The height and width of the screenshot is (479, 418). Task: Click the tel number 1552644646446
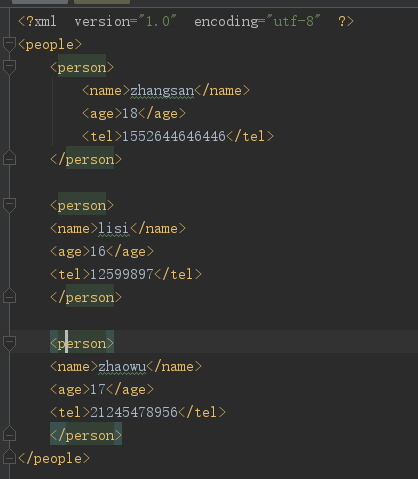174,136
